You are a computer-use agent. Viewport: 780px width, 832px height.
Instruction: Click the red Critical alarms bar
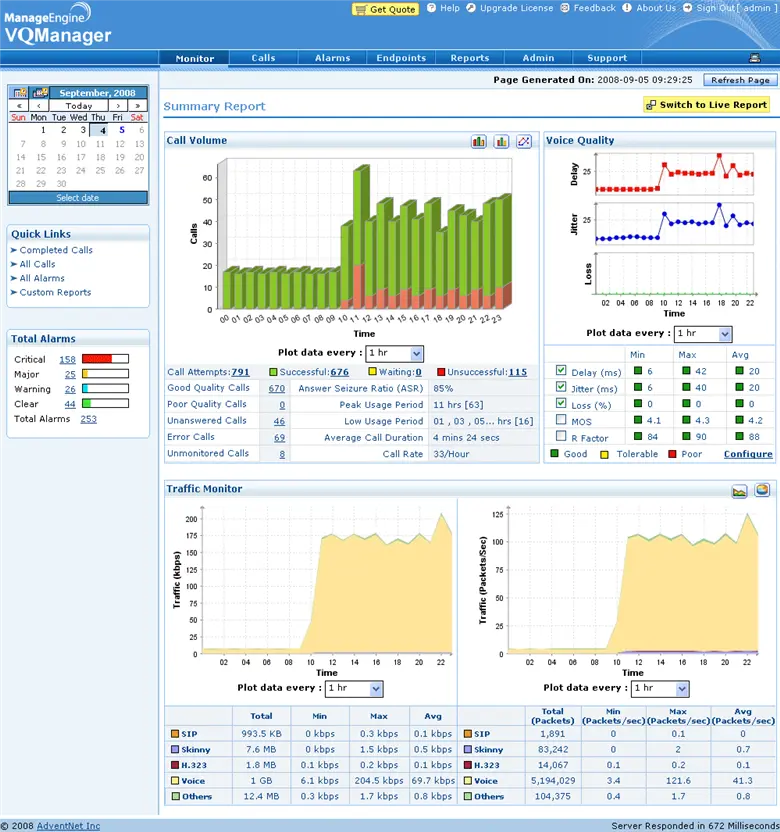pos(104,359)
